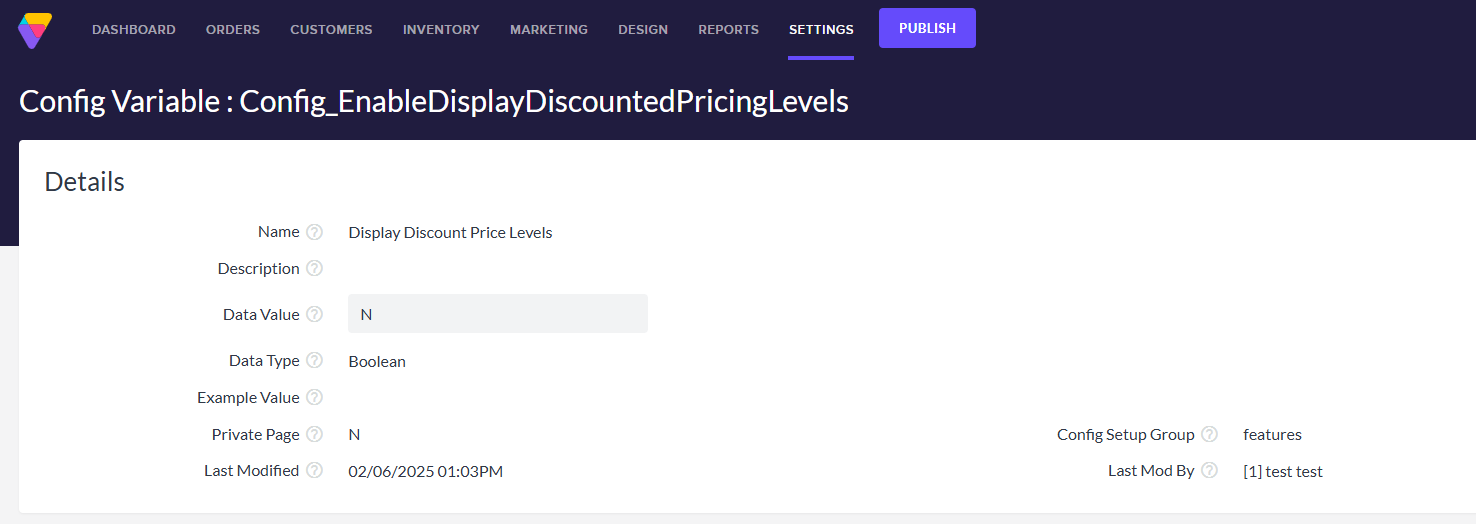
Task: Click help icon beside Last Mod By
Action: tap(1209, 470)
